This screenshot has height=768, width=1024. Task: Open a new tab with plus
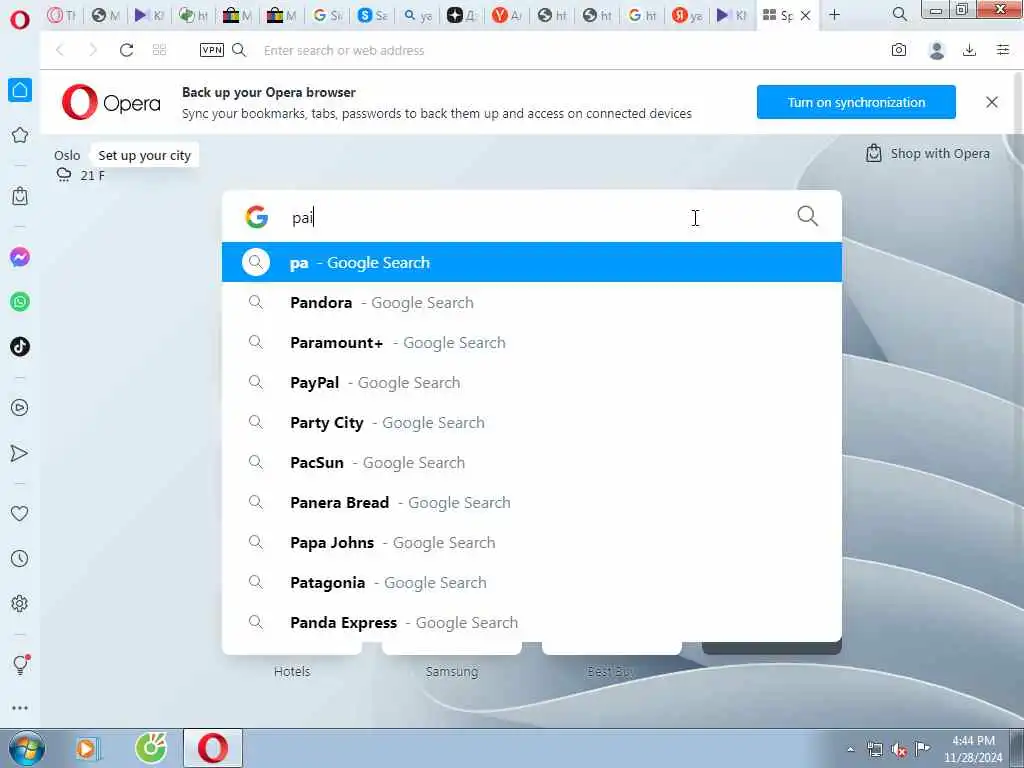(835, 14)
